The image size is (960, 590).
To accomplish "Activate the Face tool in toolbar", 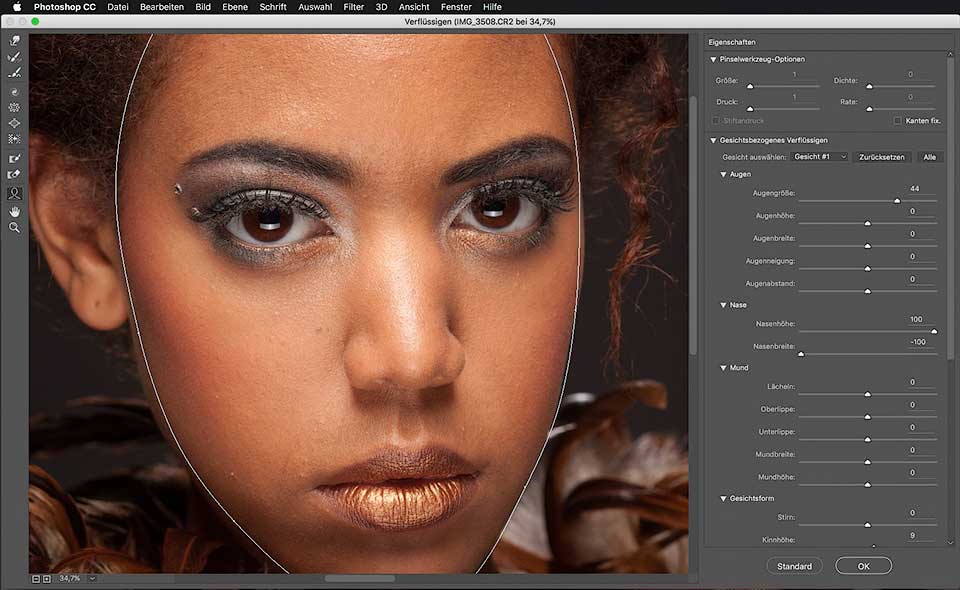I will [x=15, y=194].
